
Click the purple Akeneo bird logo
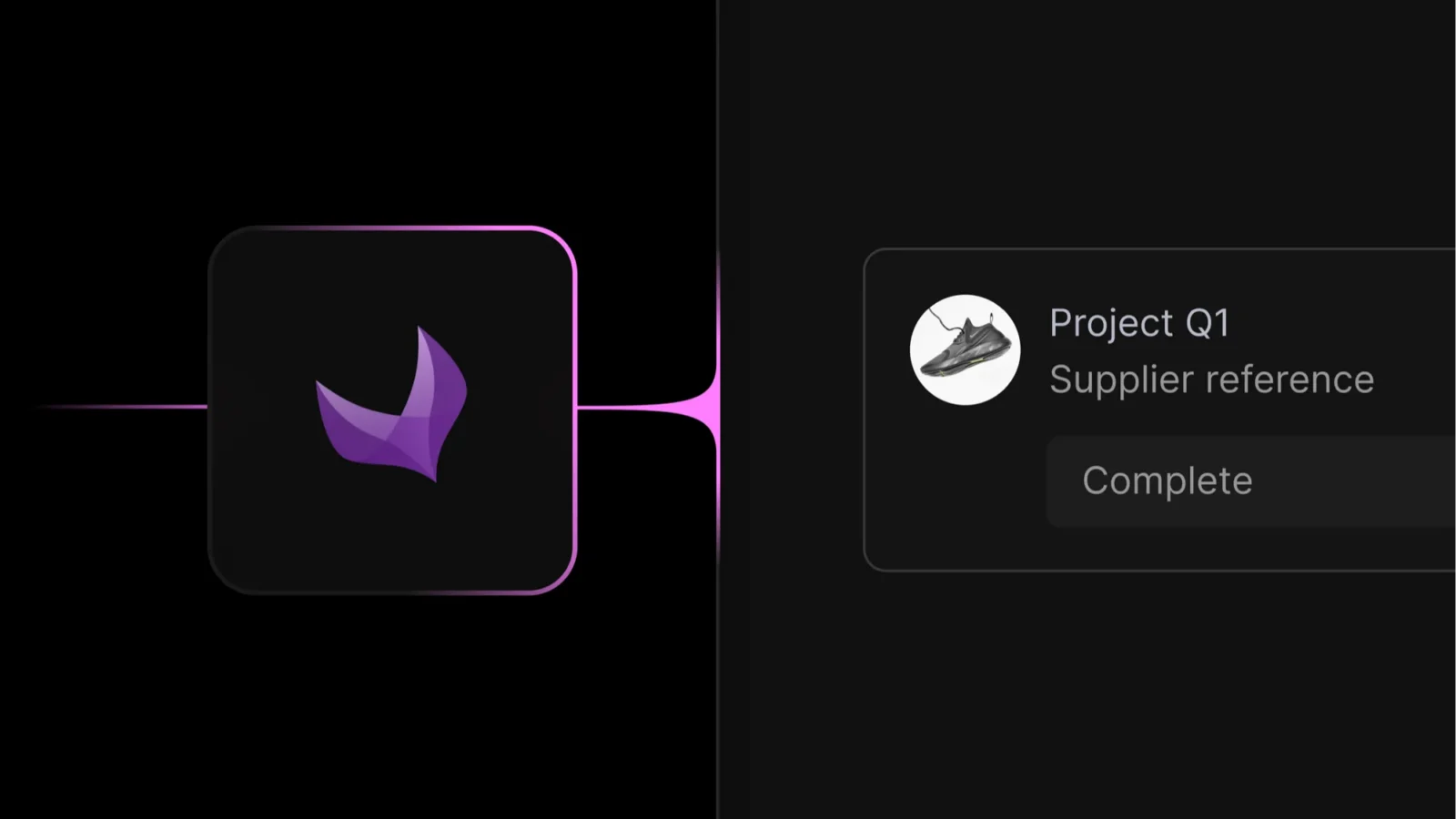tap(391, 404)
